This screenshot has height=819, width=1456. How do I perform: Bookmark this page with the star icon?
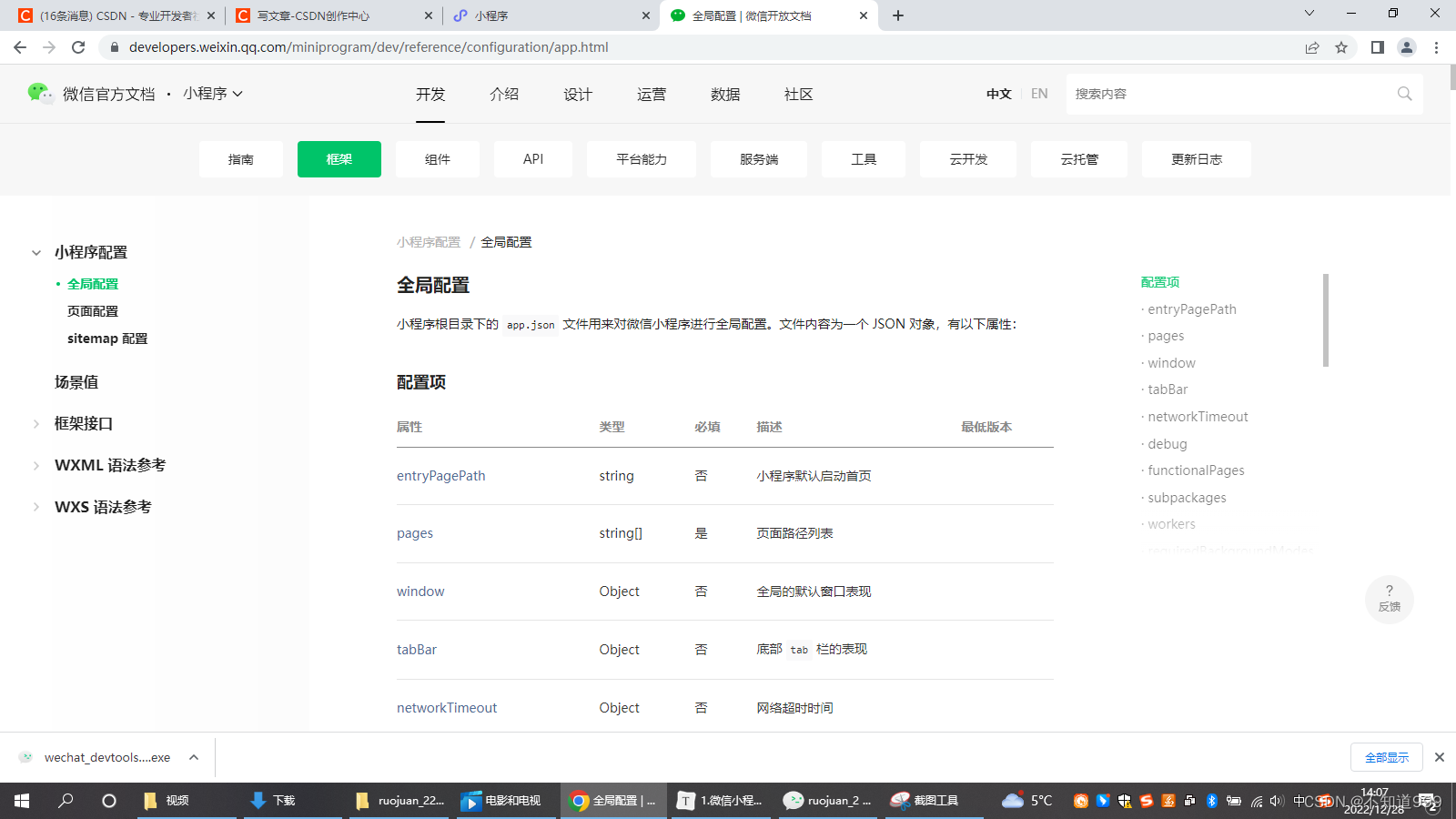pos(1341,47)
